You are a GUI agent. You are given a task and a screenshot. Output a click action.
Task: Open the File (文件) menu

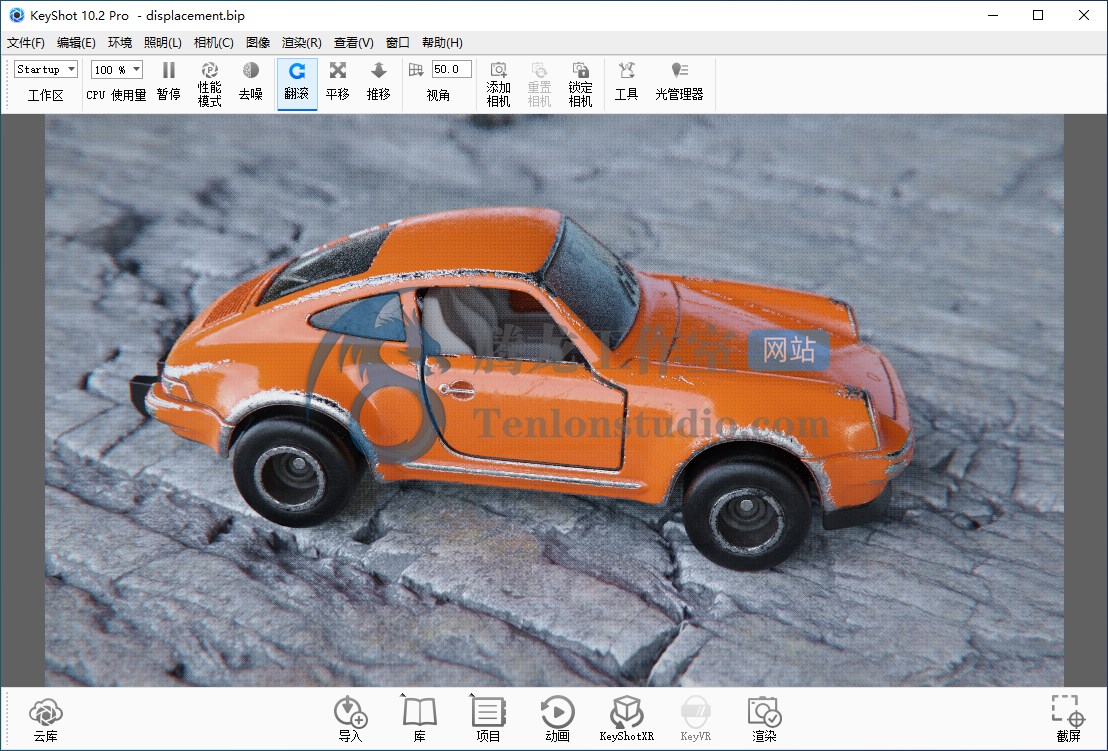coord(26,42)
